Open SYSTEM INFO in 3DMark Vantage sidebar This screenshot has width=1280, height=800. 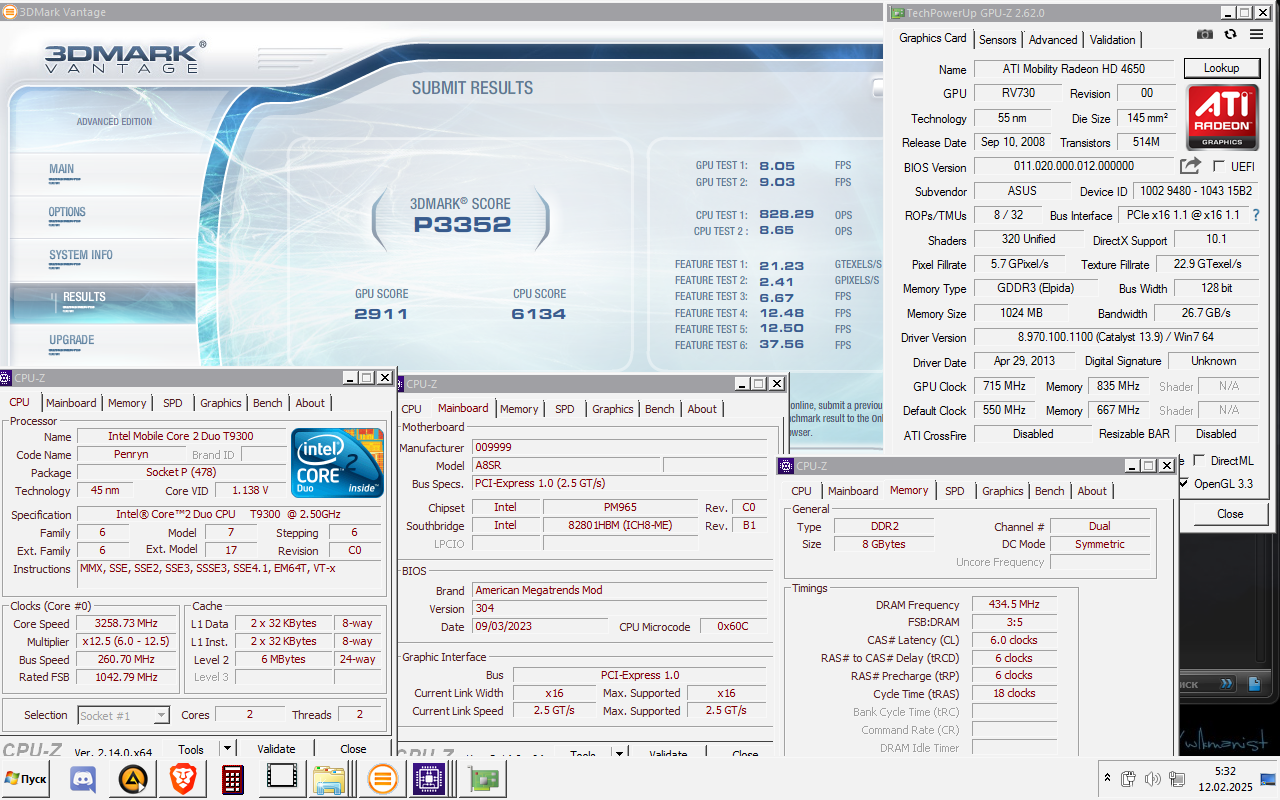[81, 255]
